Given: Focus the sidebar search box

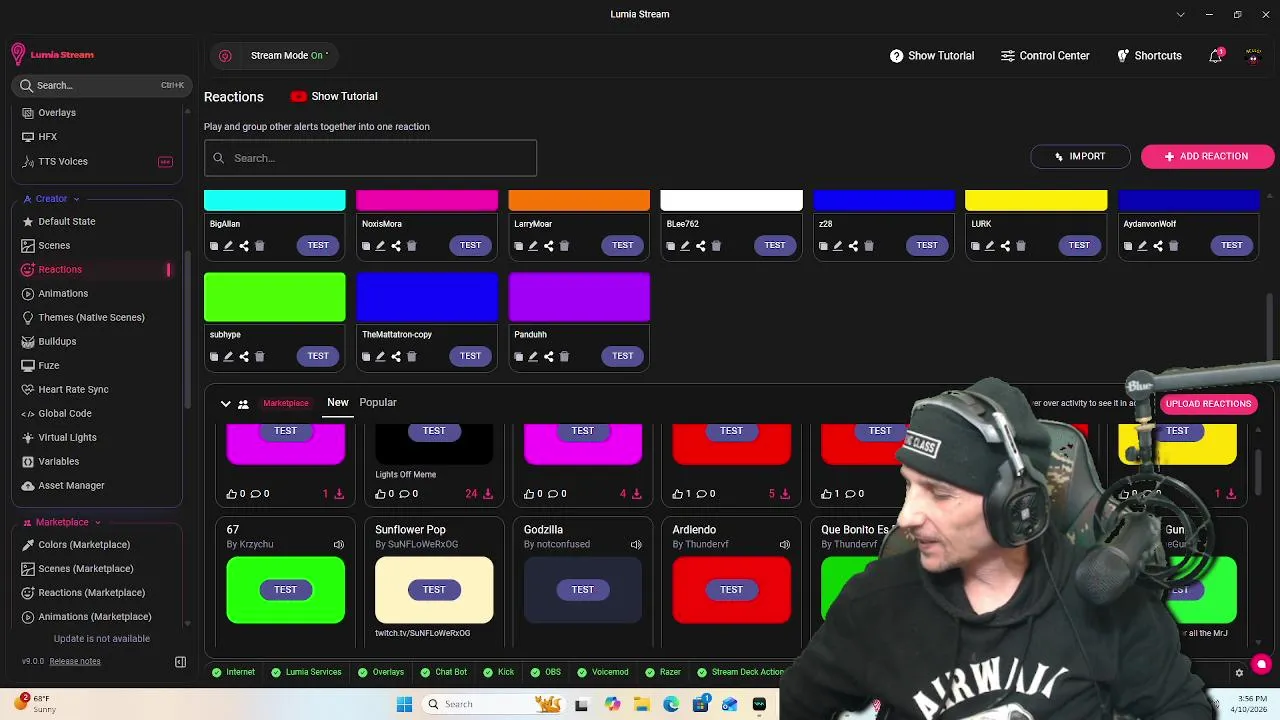Looking at the screenshot, I should point(100,86).
